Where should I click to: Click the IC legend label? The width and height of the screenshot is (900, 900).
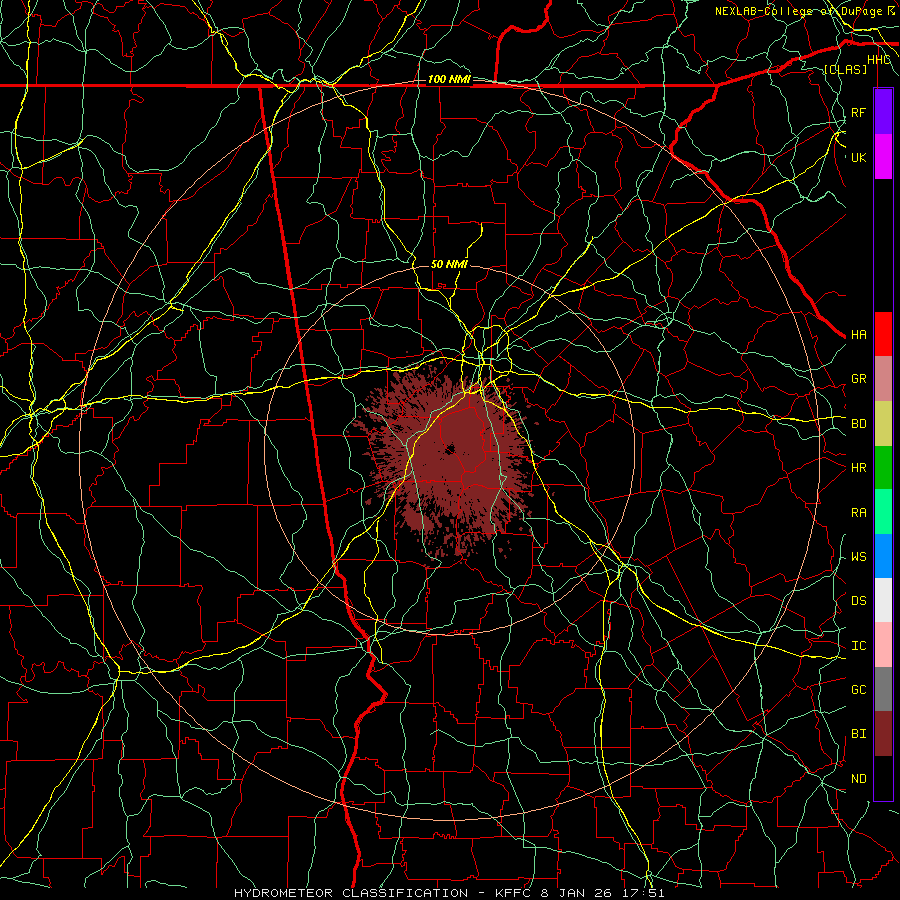[858, 646]
